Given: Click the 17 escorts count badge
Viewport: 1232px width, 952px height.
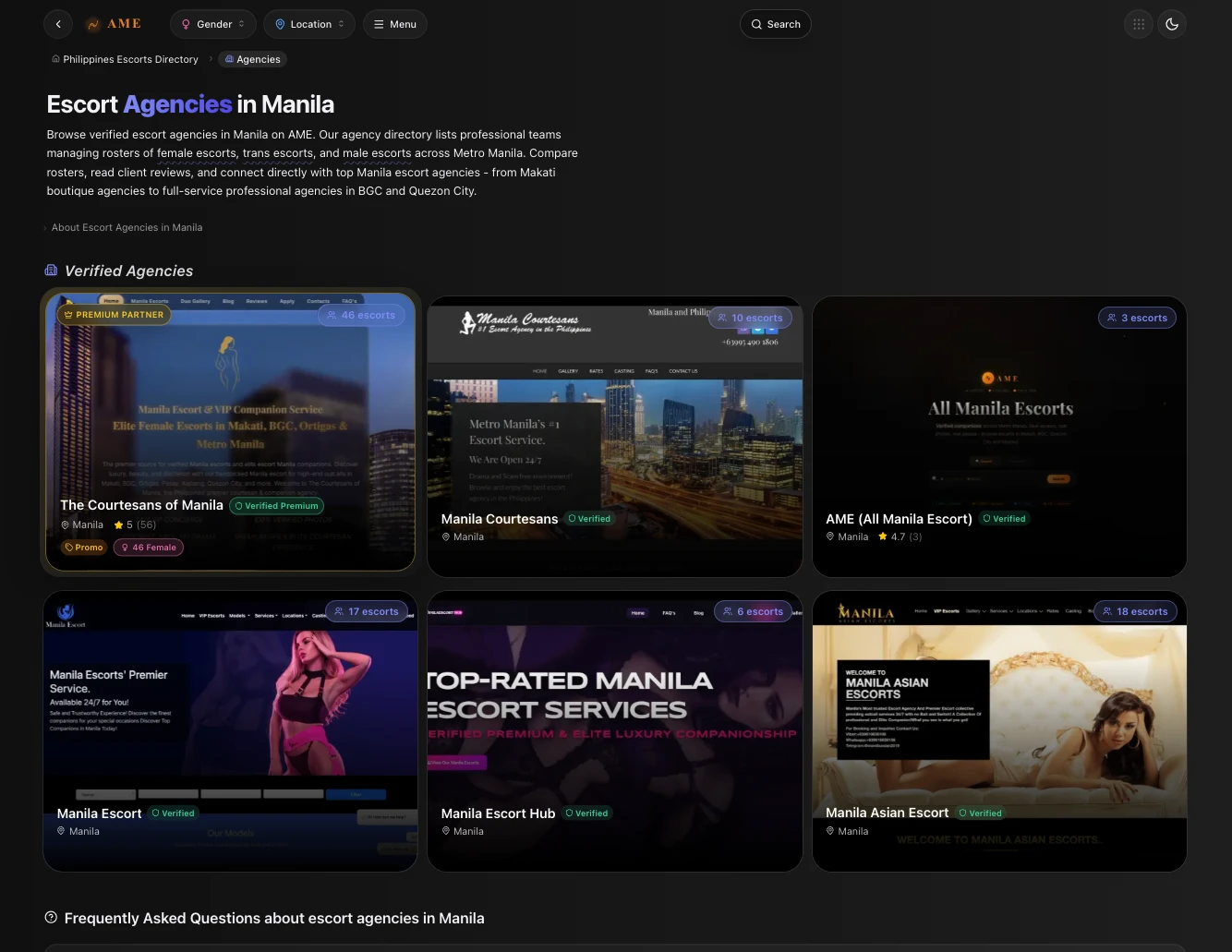Looking at the screenshot, I should pos(367,611).
